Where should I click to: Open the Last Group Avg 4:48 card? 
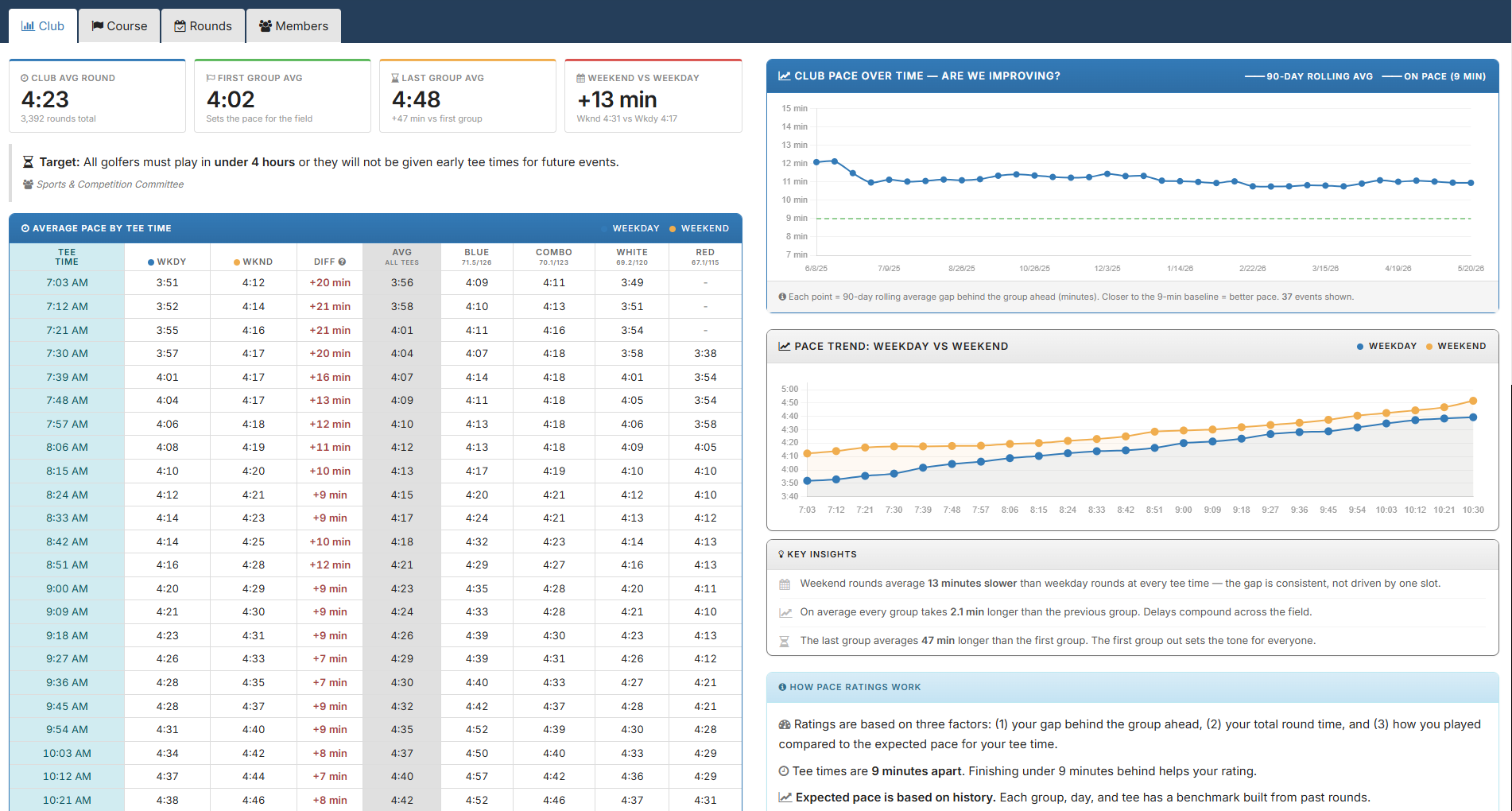click(x=467, y=95)
